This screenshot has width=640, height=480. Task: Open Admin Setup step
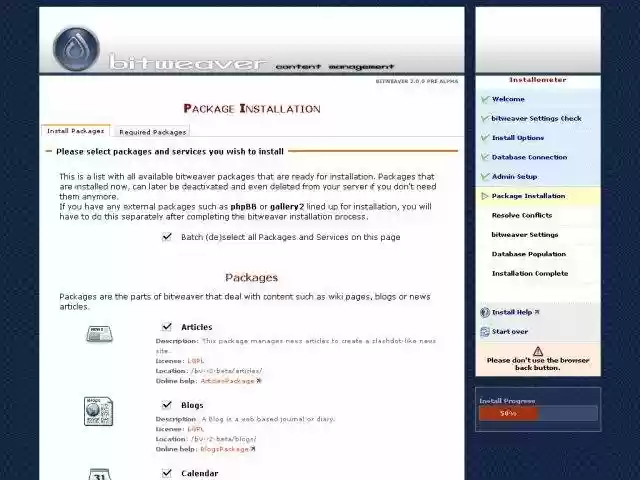(x=514, y=177)
